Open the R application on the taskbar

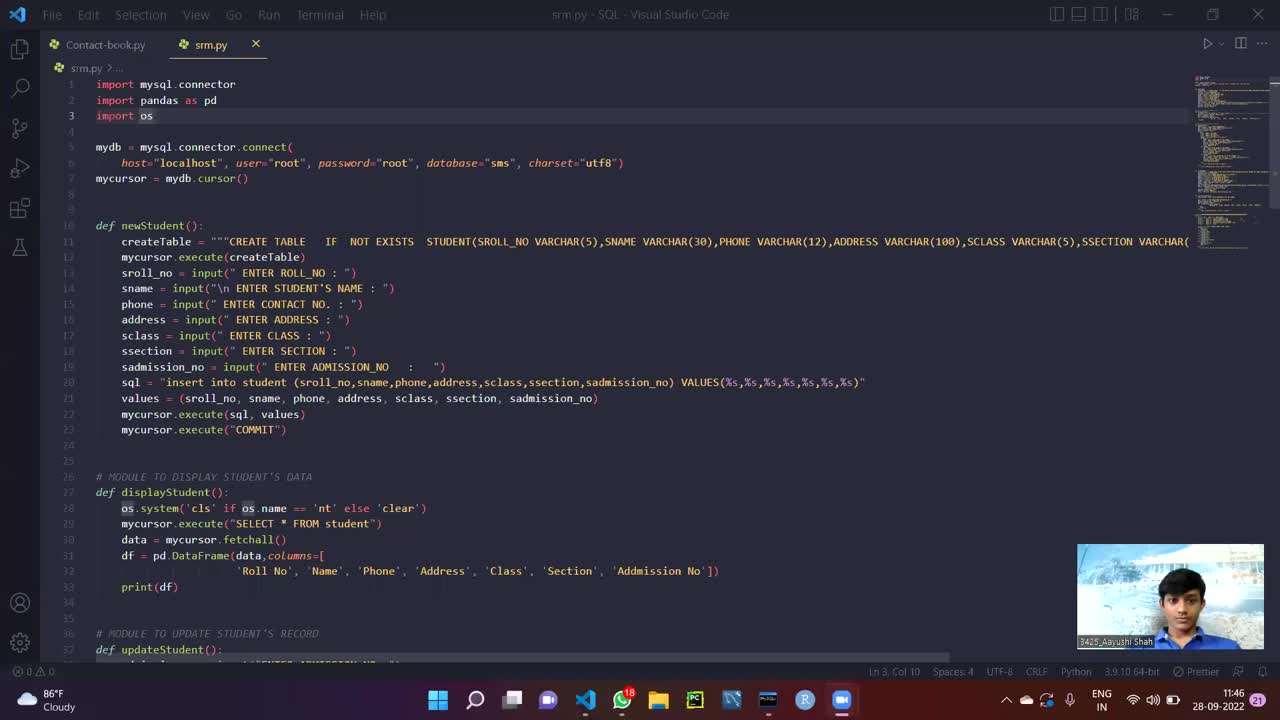coord(805,700)
